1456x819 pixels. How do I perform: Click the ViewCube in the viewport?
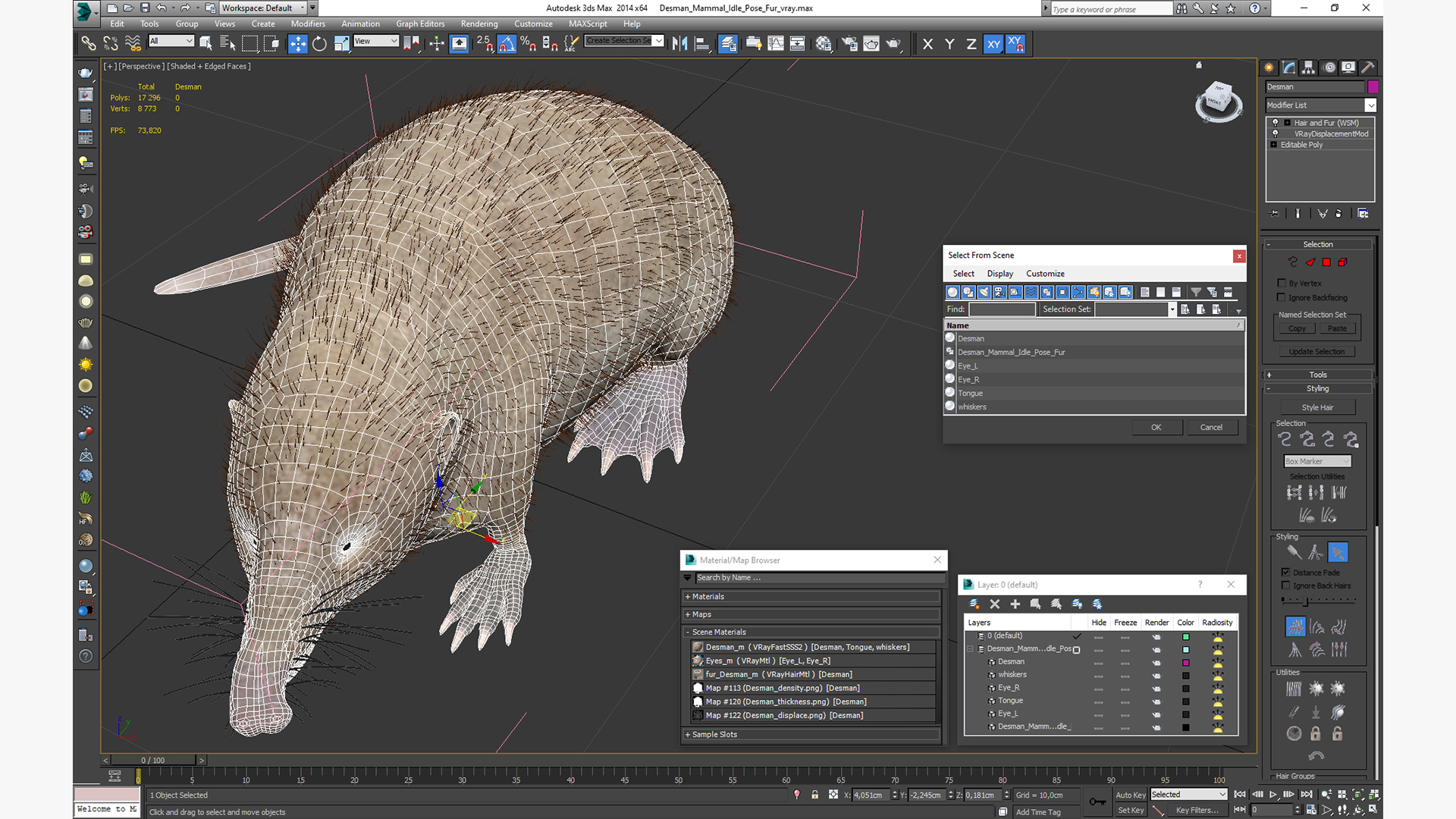(1219, 102)
